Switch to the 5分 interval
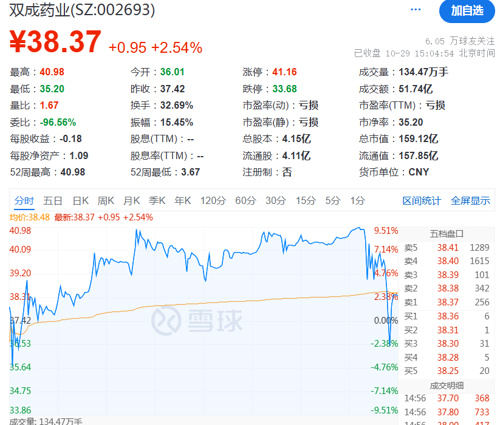The width and height of the screenshot is (500, 425). (x=333, y=201)
